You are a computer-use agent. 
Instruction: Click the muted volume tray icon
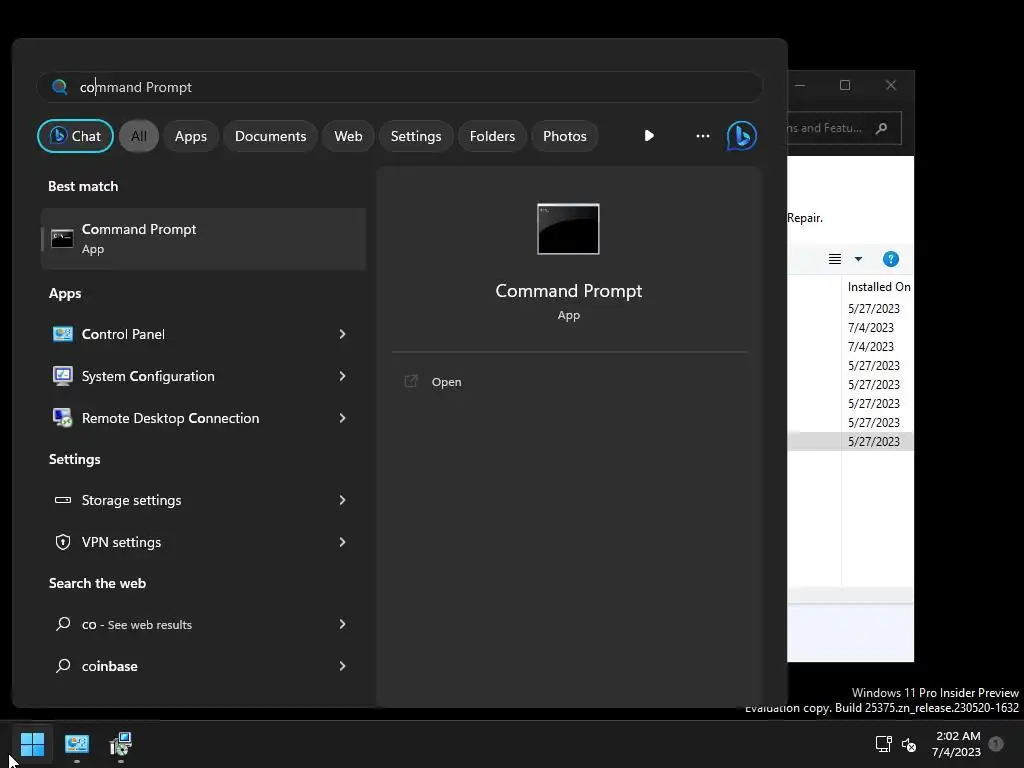coord(909,744)
